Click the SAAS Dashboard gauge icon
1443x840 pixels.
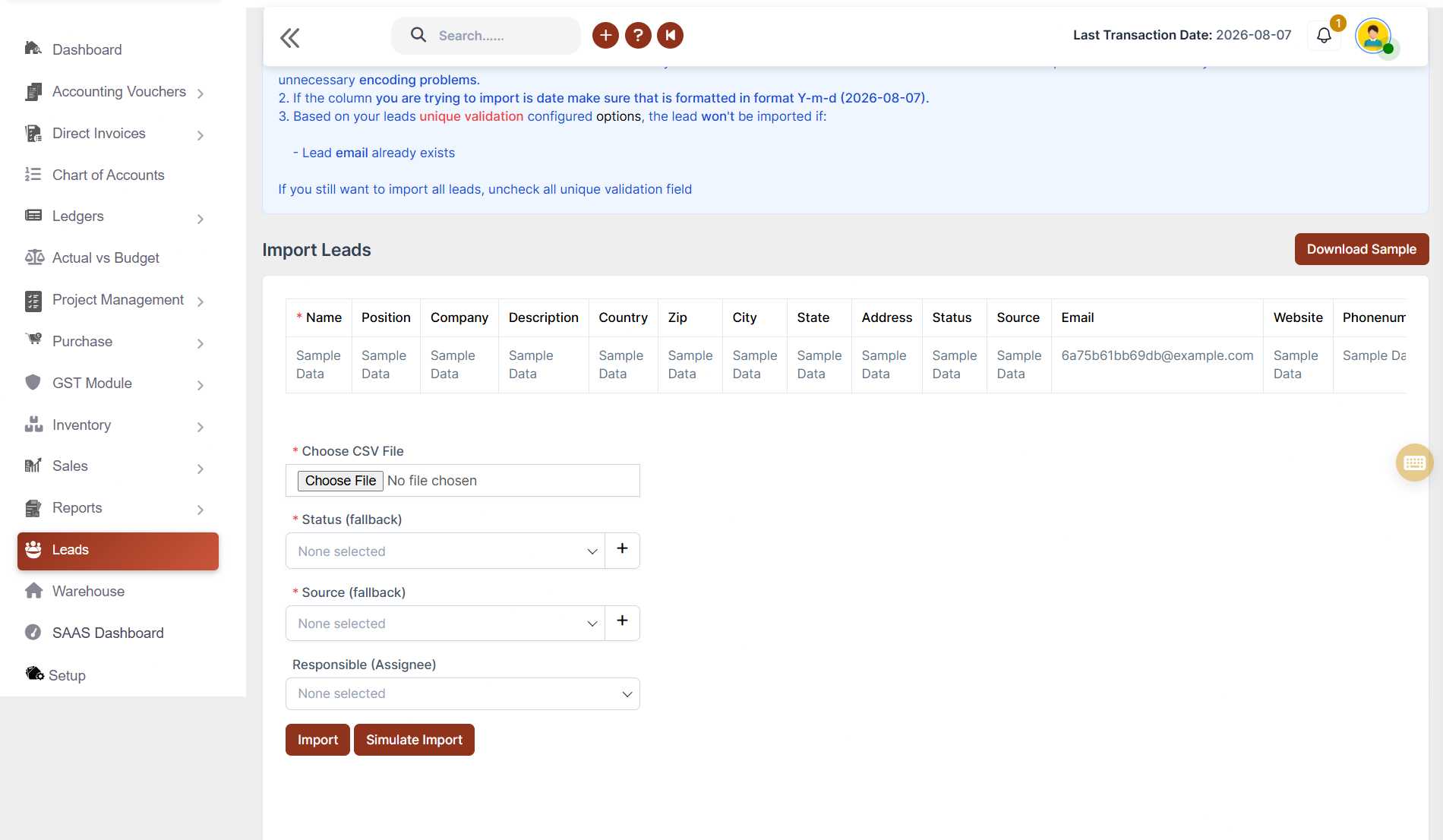(x=33, y=632)
